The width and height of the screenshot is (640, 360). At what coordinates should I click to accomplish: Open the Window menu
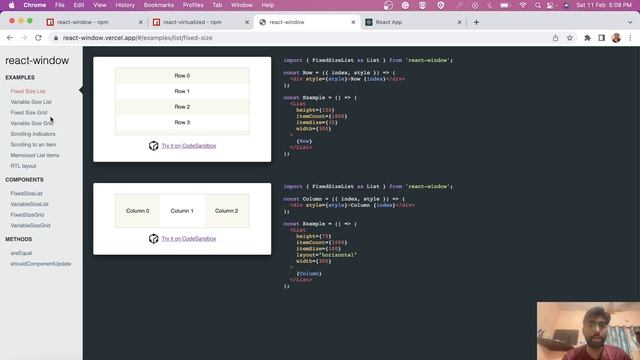tap(242, 5)
